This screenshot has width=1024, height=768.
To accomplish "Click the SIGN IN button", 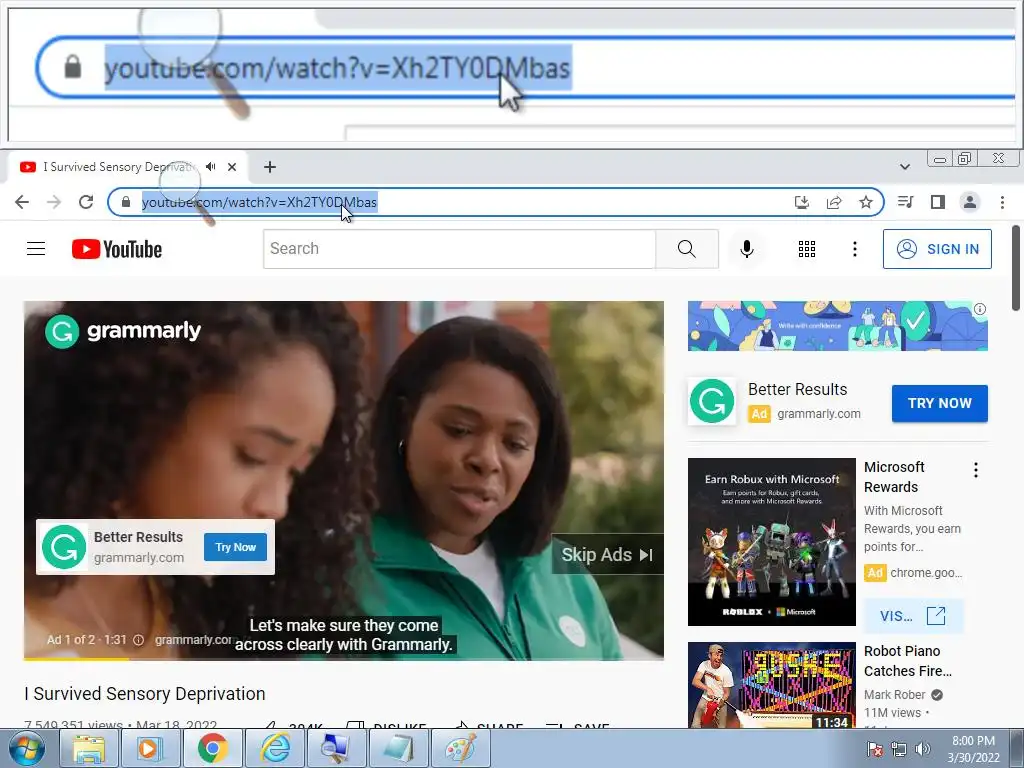I will [x=937, y=249].
